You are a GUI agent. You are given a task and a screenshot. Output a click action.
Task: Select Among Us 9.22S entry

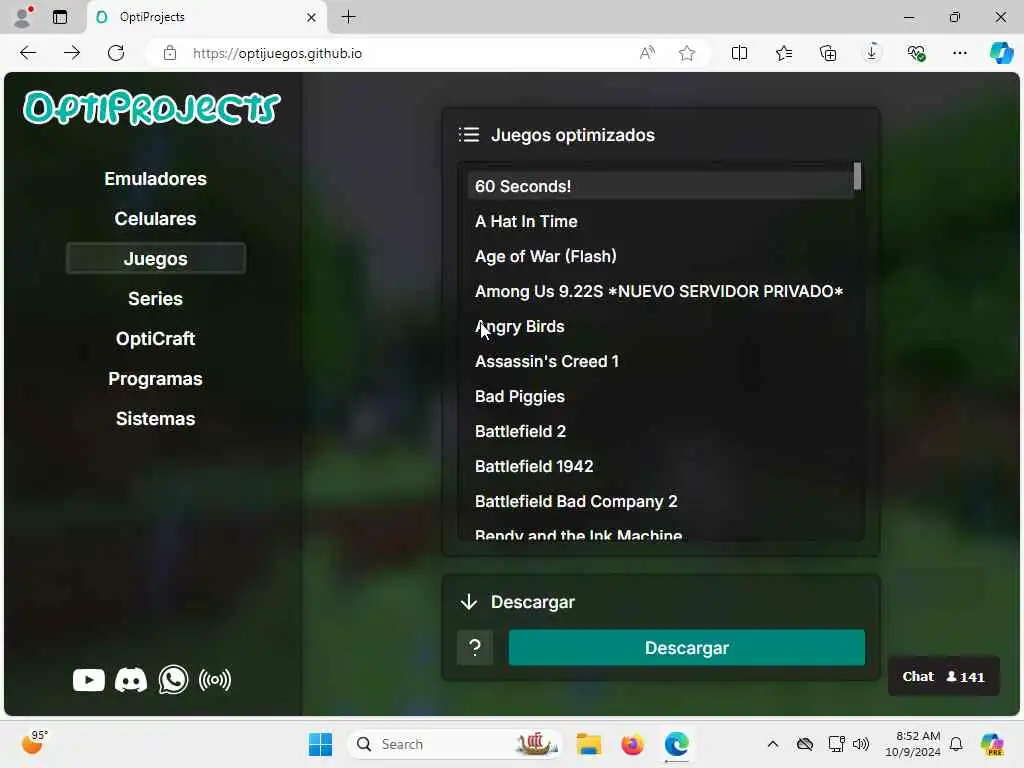660,291
